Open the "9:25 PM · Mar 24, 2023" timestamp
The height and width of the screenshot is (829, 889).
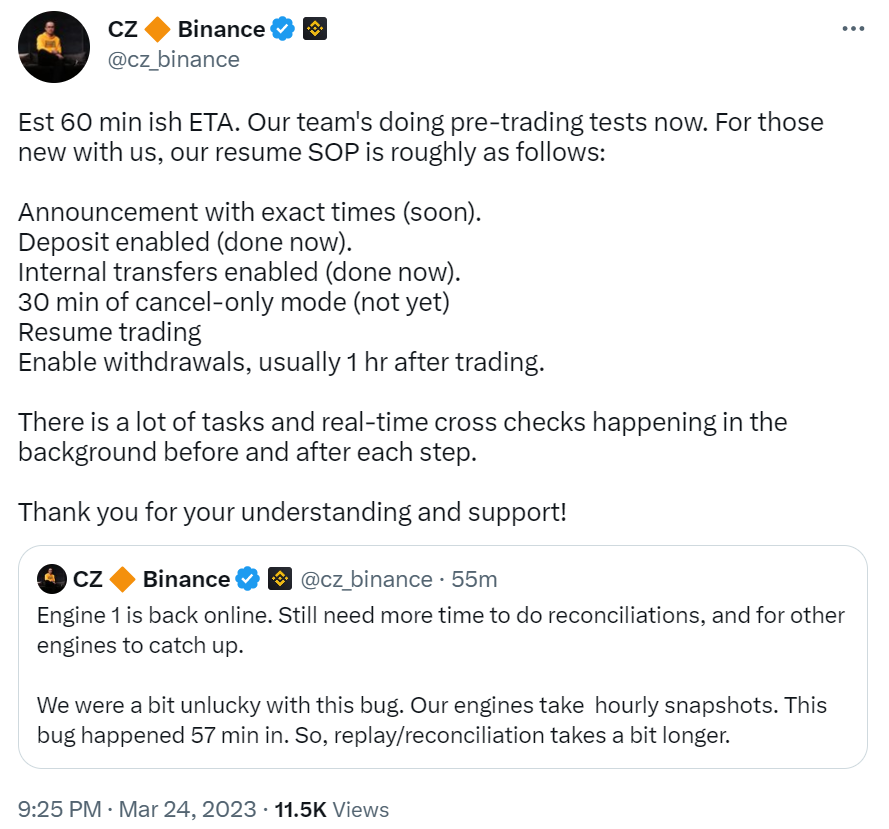click(137, 808)
